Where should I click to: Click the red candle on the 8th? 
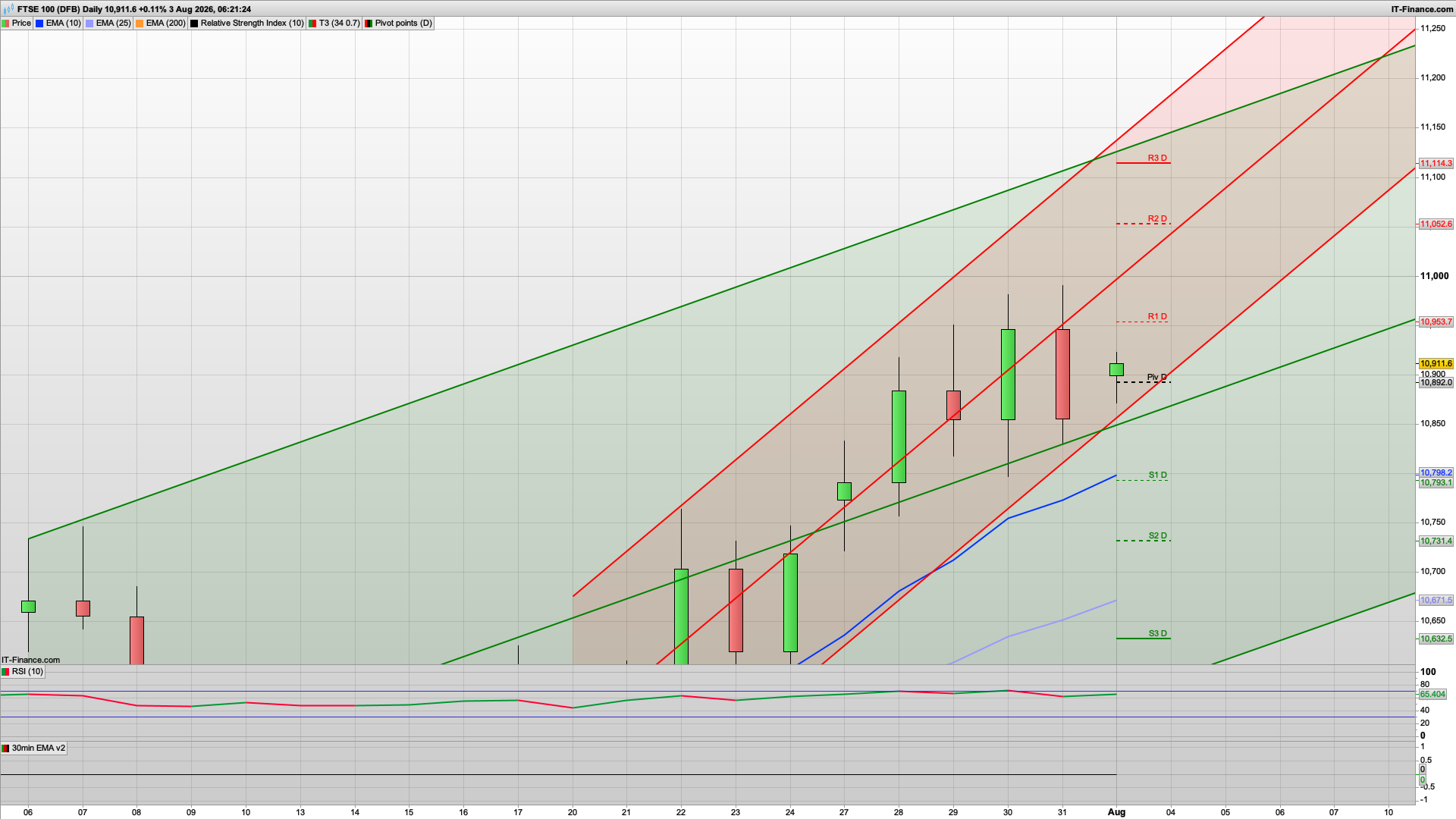point(136,641)
